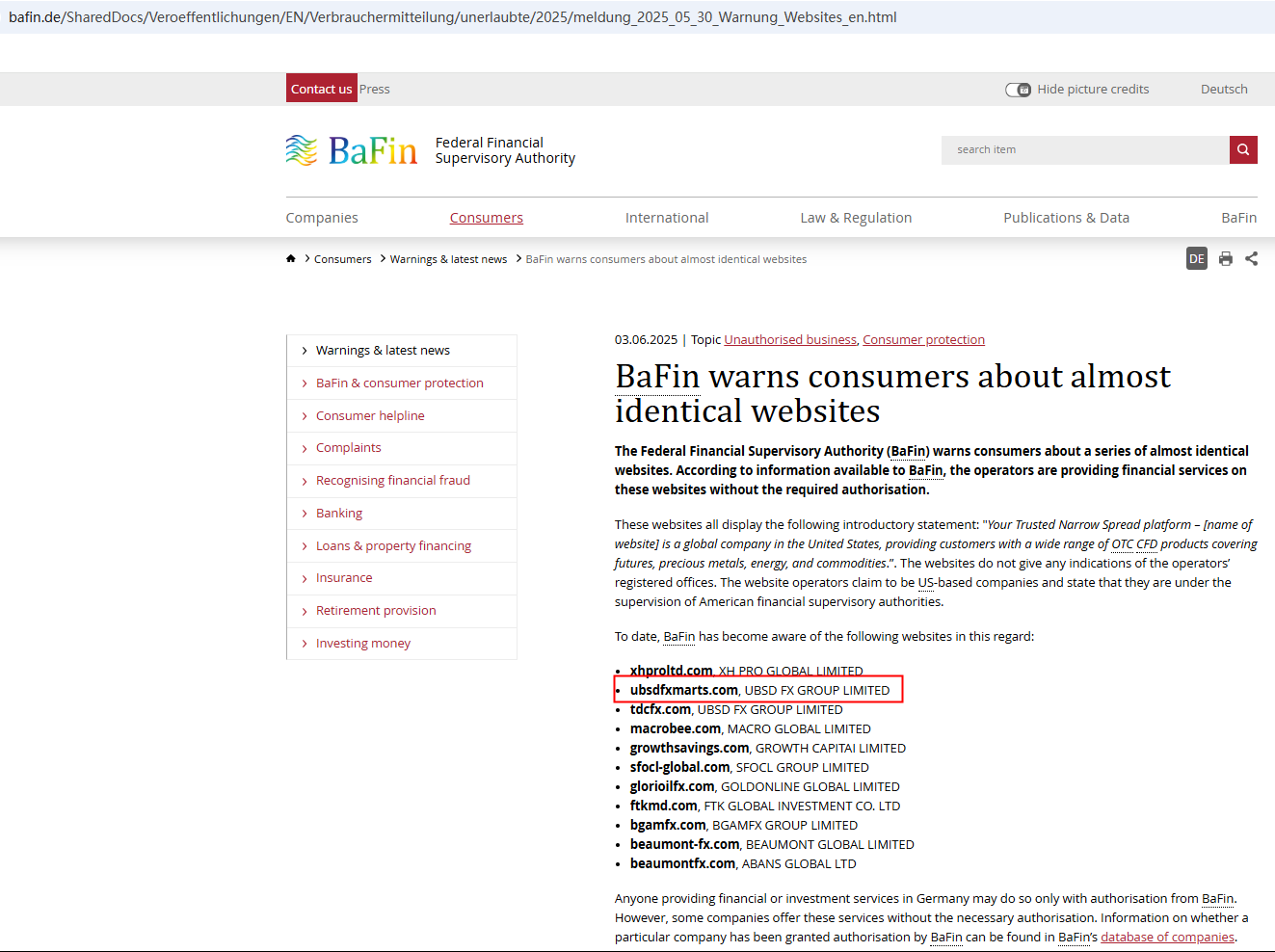This screenshot has height=952, width=1275.
Task: Click Warnings & latest news breadcrumb
Action: [x=448, y=259]
